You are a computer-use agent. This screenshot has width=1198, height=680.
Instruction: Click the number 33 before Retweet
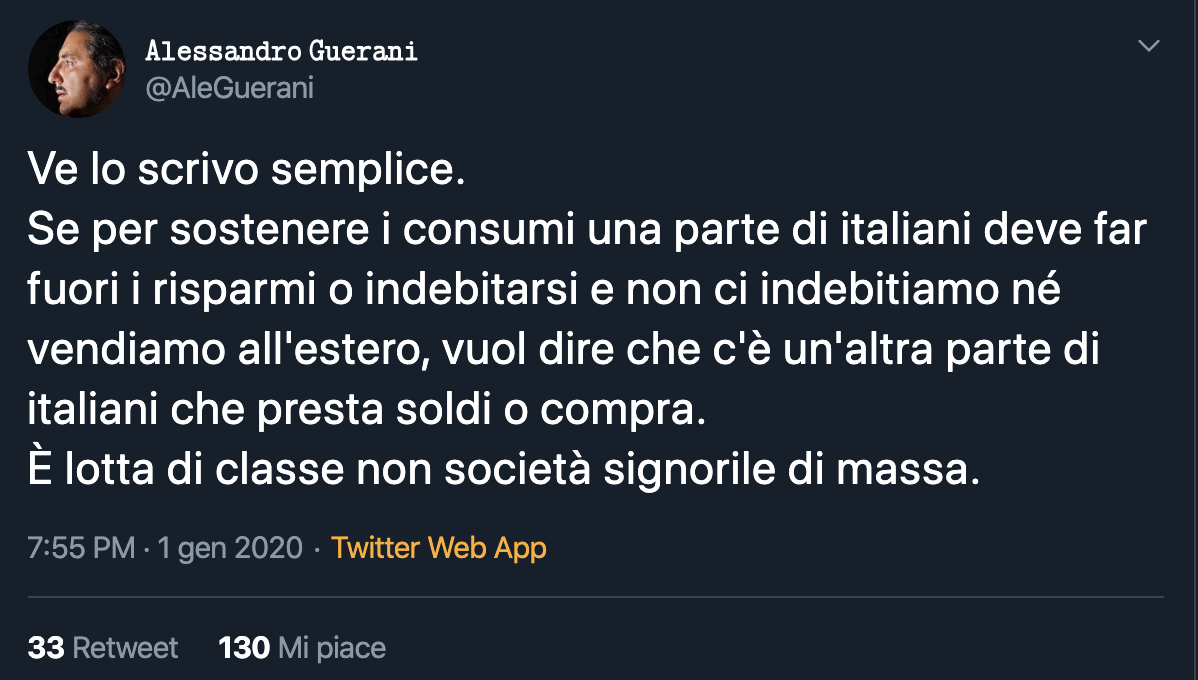click(x=46, y=647)
